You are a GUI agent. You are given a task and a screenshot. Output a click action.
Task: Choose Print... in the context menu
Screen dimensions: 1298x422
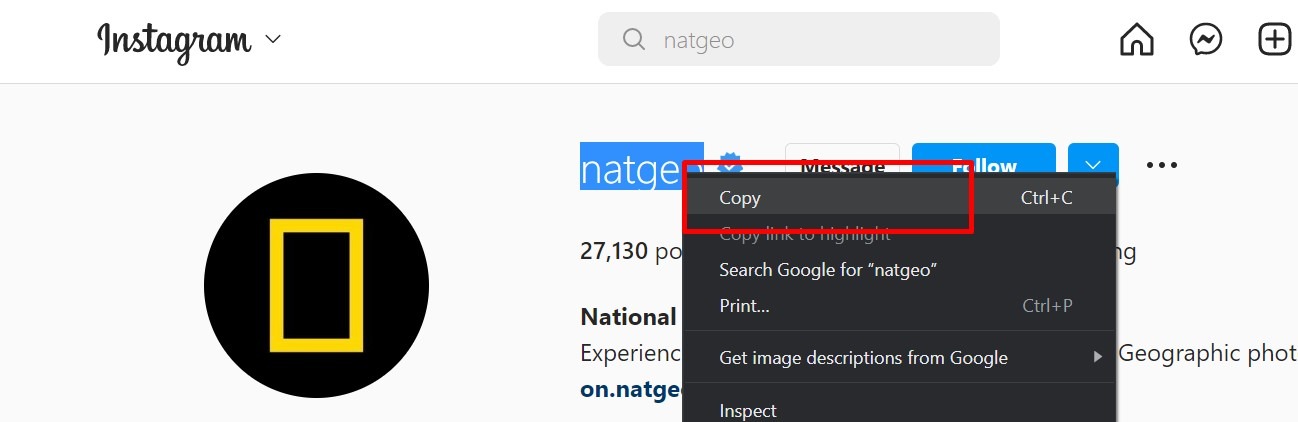pos(744,306)
